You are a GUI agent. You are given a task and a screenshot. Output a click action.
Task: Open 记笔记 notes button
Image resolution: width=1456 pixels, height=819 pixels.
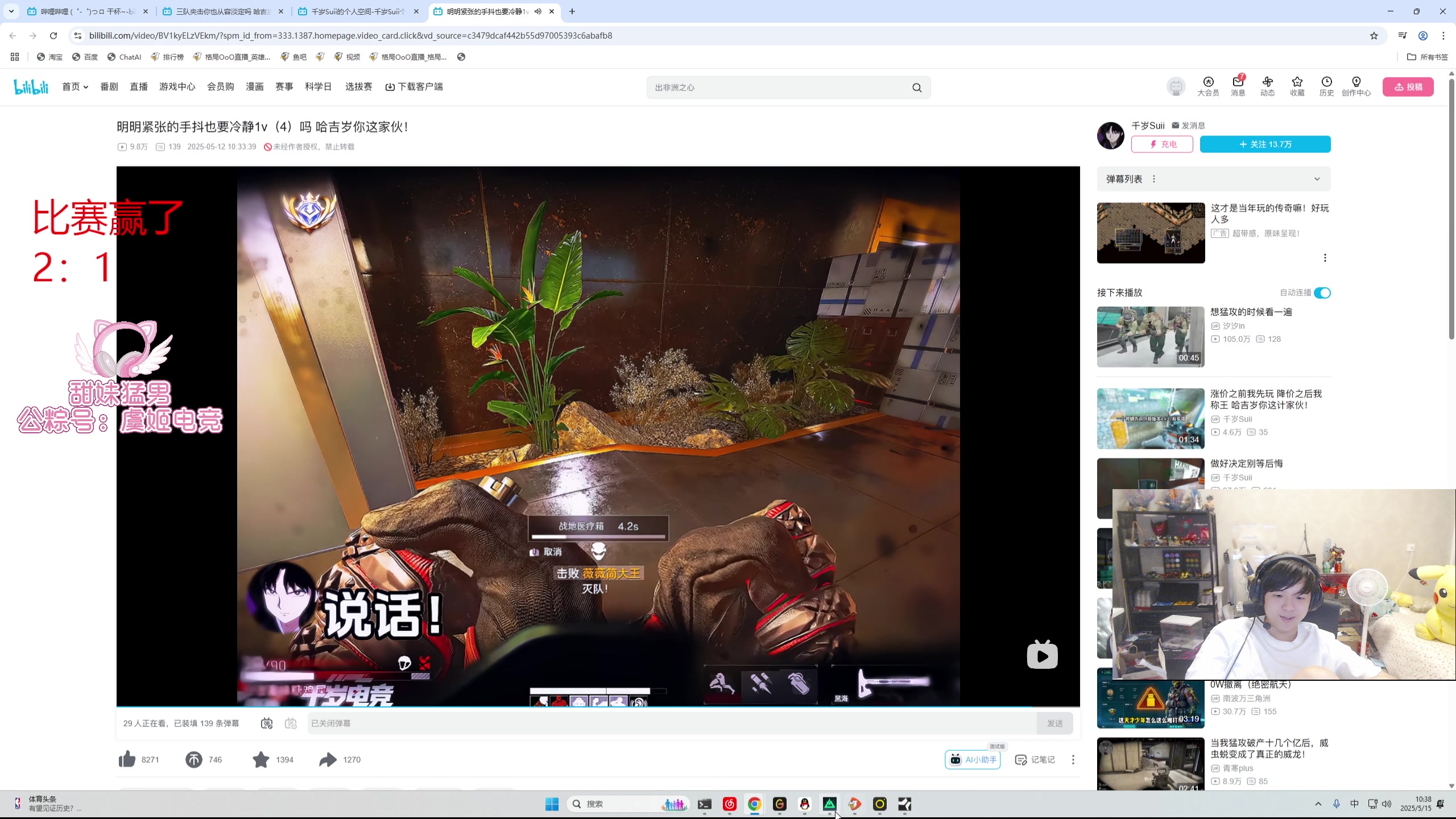pos(1035,760)
